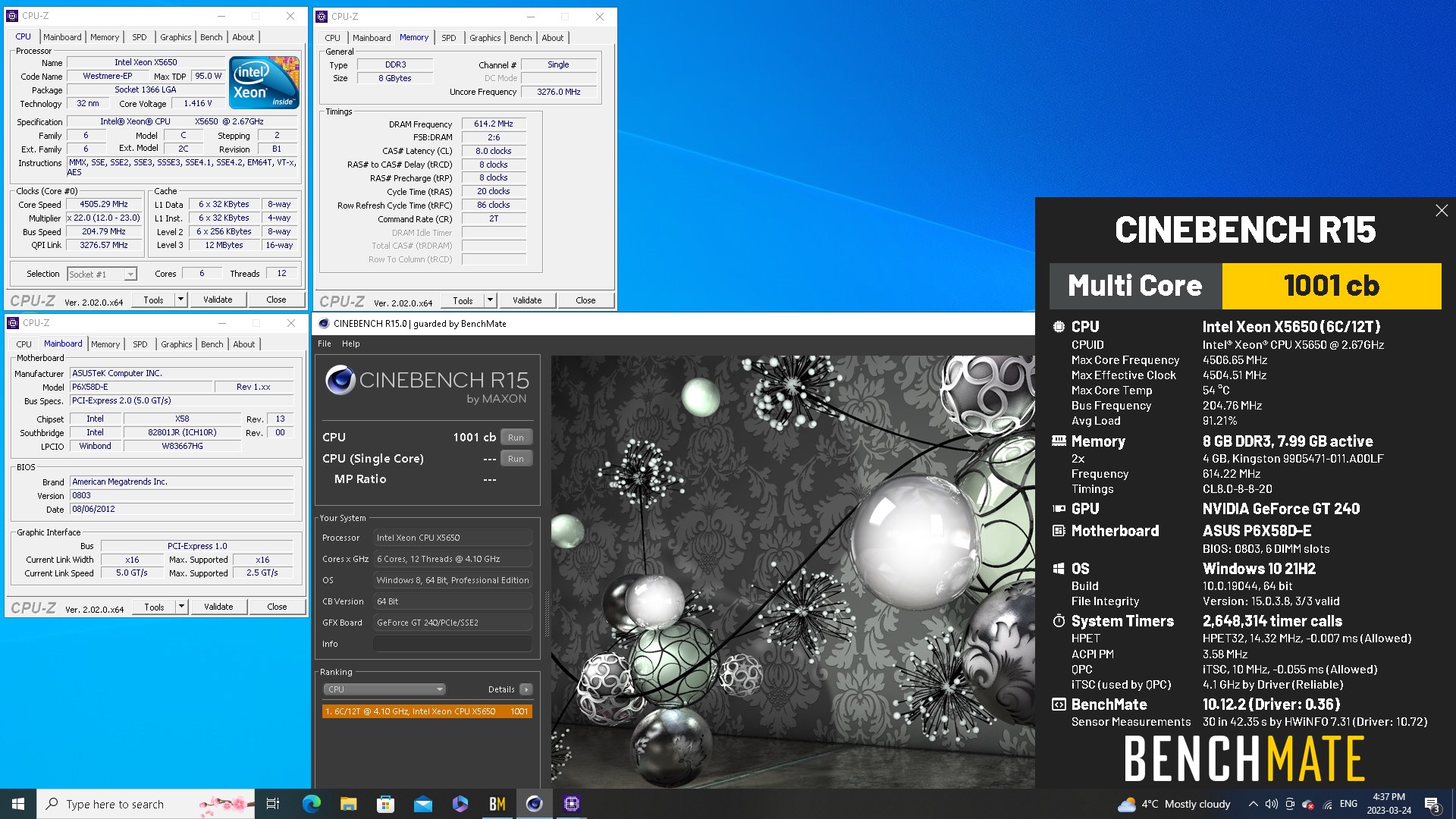
Task: Open Task View on the taskbar
Action: tap(273, 804)
